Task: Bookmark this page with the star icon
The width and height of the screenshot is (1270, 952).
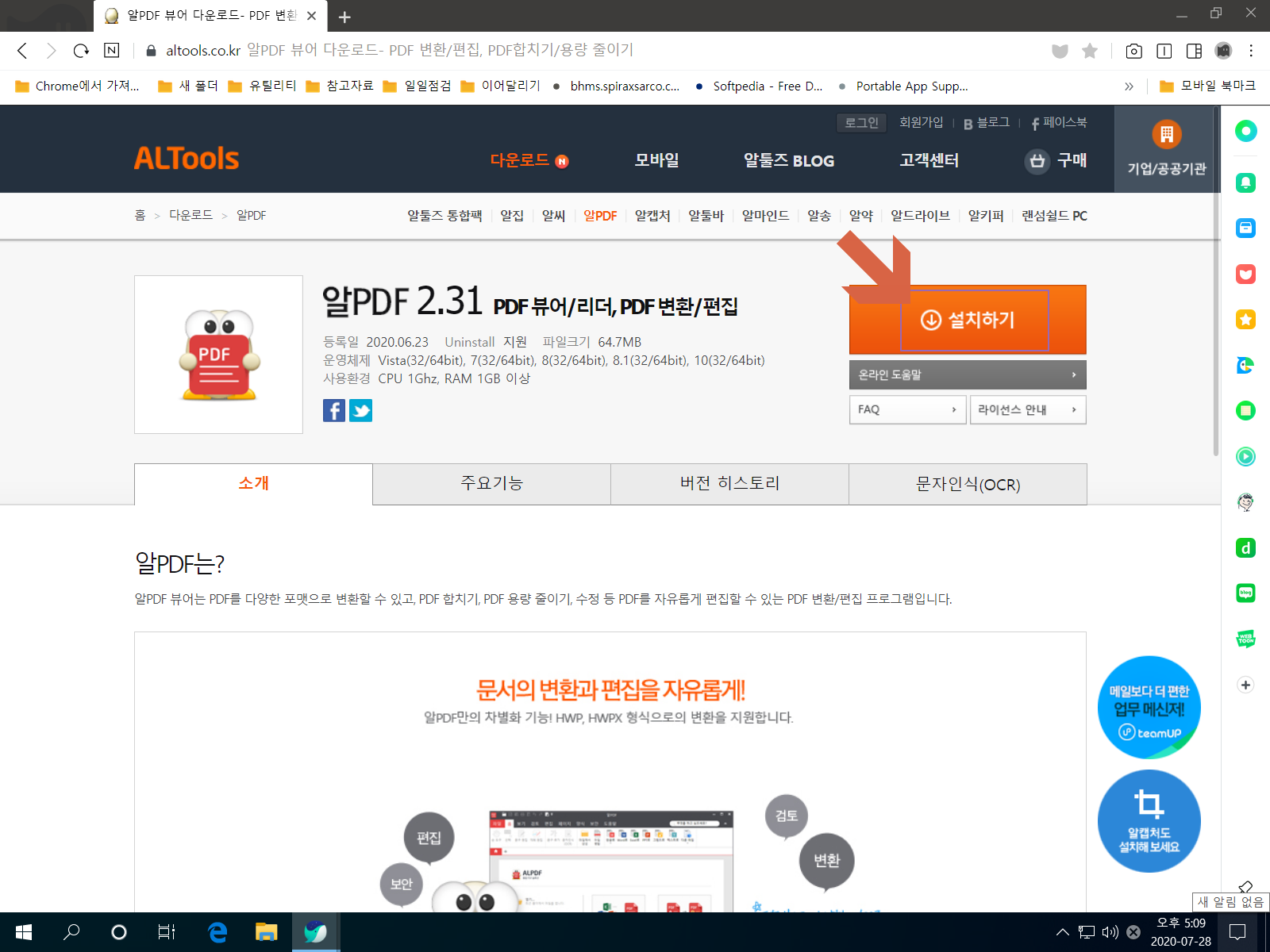Action: pyautogui.click(x=1090, y=51)
